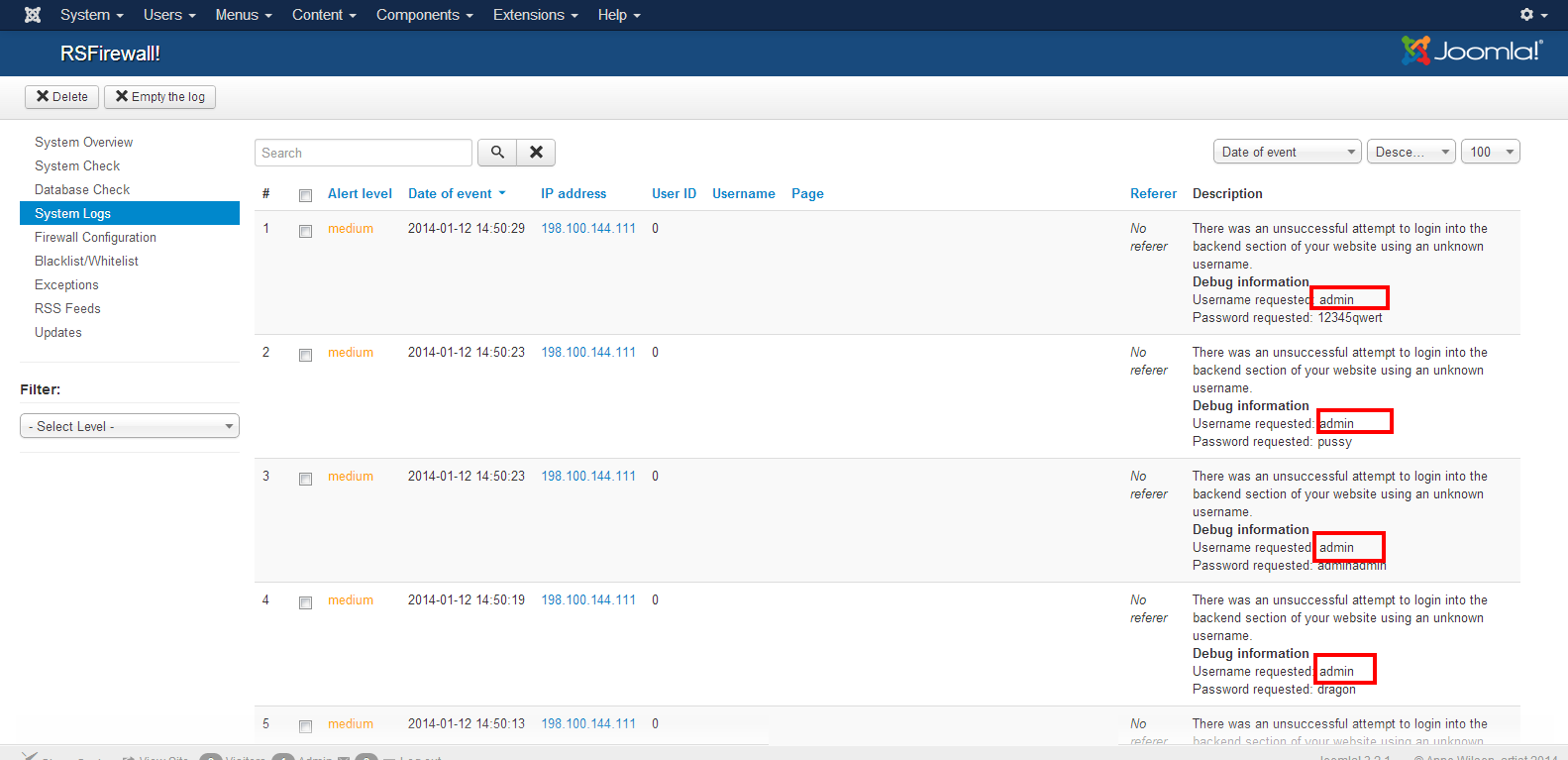Click the Delete toolbar button
The width and height of the screenshot is (1568, 760).
click(61, 97)
